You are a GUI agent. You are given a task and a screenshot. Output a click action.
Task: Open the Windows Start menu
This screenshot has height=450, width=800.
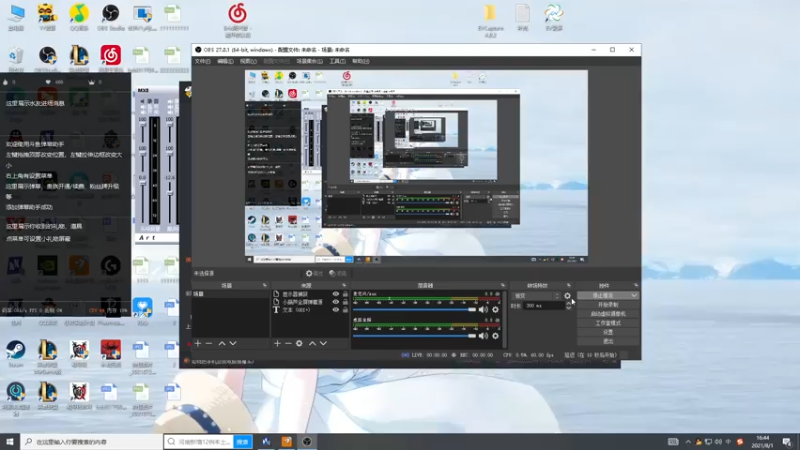pos(10,442)
